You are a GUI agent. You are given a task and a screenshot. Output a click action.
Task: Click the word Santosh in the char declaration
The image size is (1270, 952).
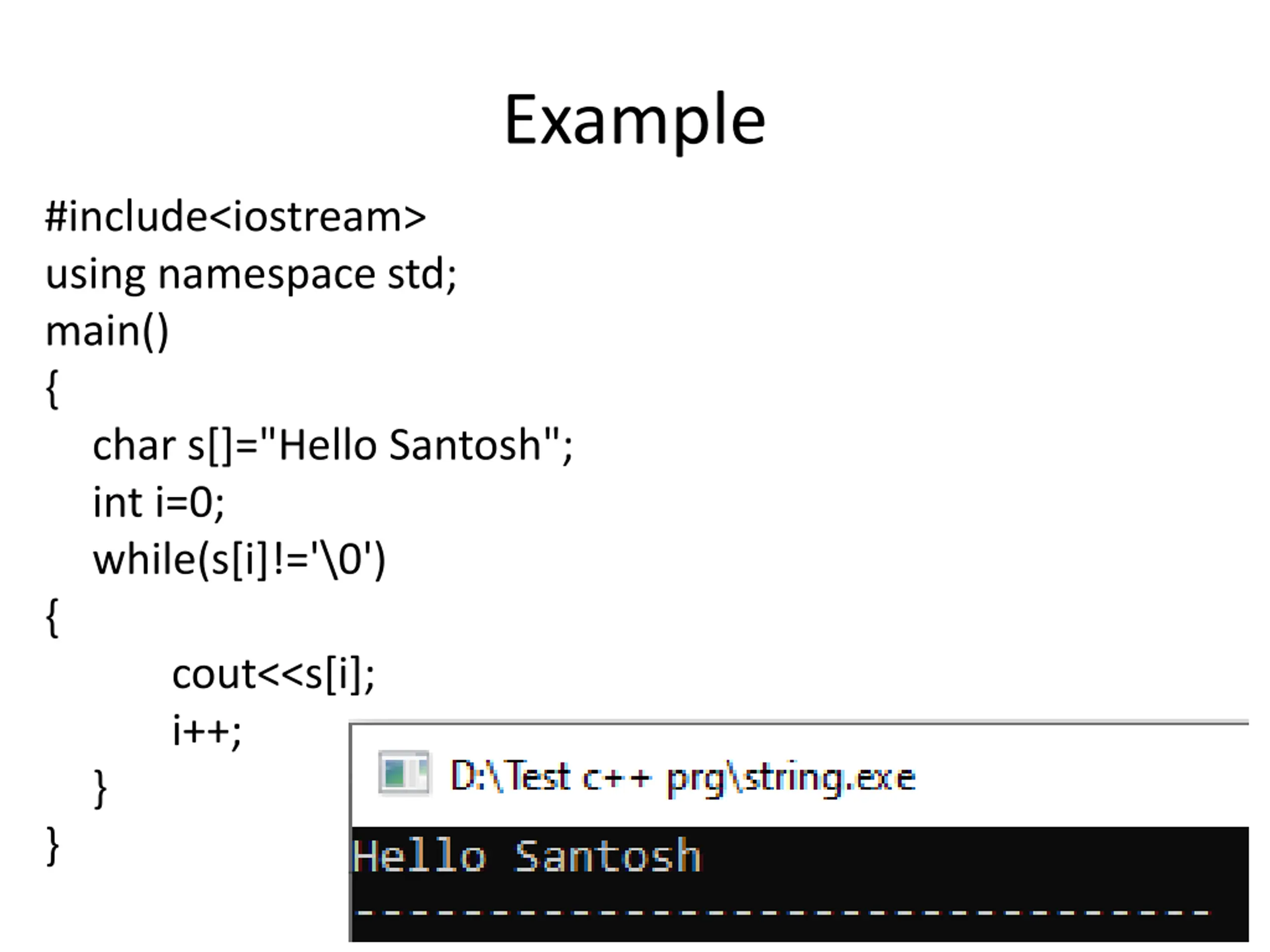pyautogui.click(x=464, y=446)
